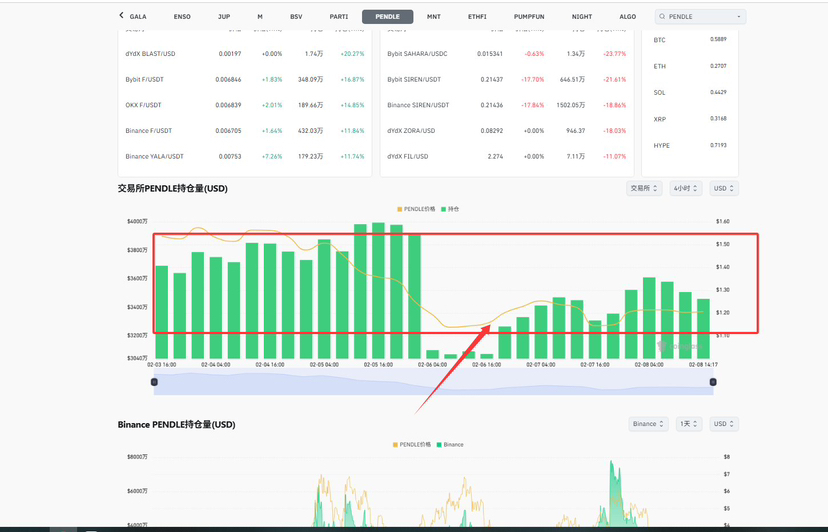Open the 1天 interval dropdown
The image size is (828, 532).
pyautogui.click(x=689, y=424)
